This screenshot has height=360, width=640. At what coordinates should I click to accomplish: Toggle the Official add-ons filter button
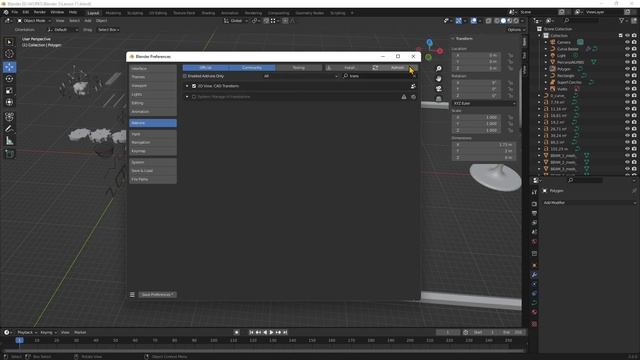pyautogui.click(x=206, y=68)
